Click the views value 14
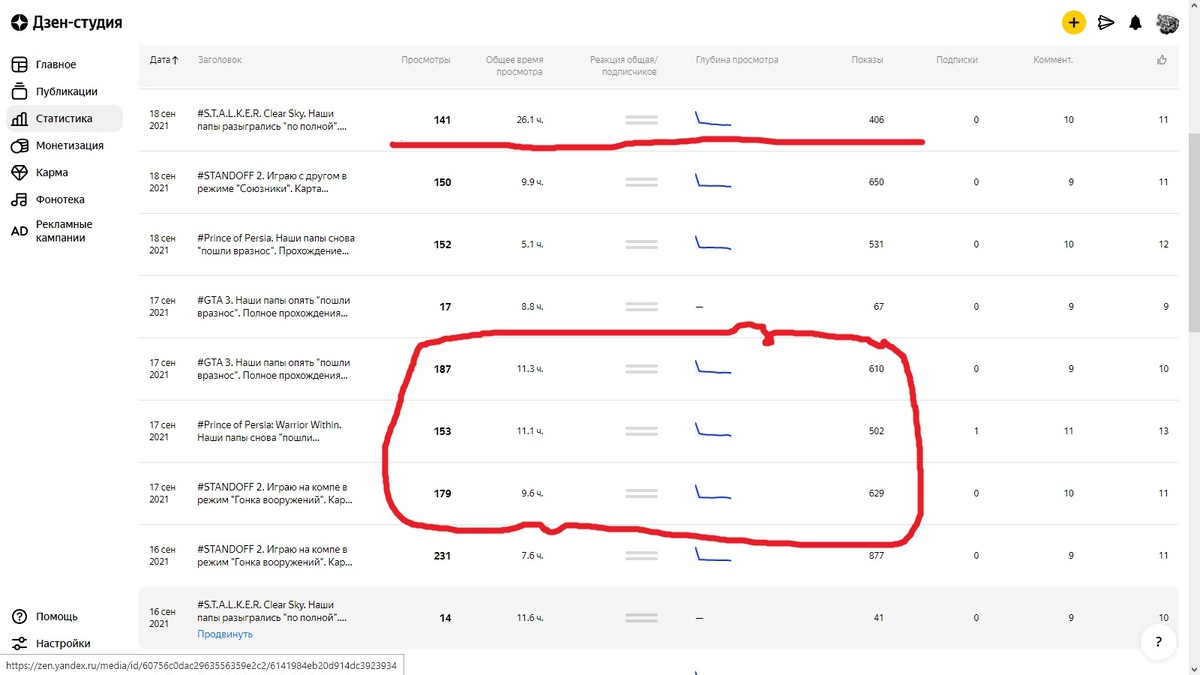The width and height of the screenshot is (1200, 675). pyautogui.click(x=445, y=618)
